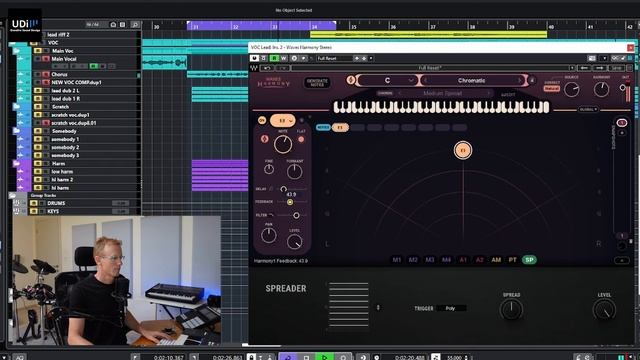Click the Read automation R button
640x360 pixels.
[x=275, y=58]
